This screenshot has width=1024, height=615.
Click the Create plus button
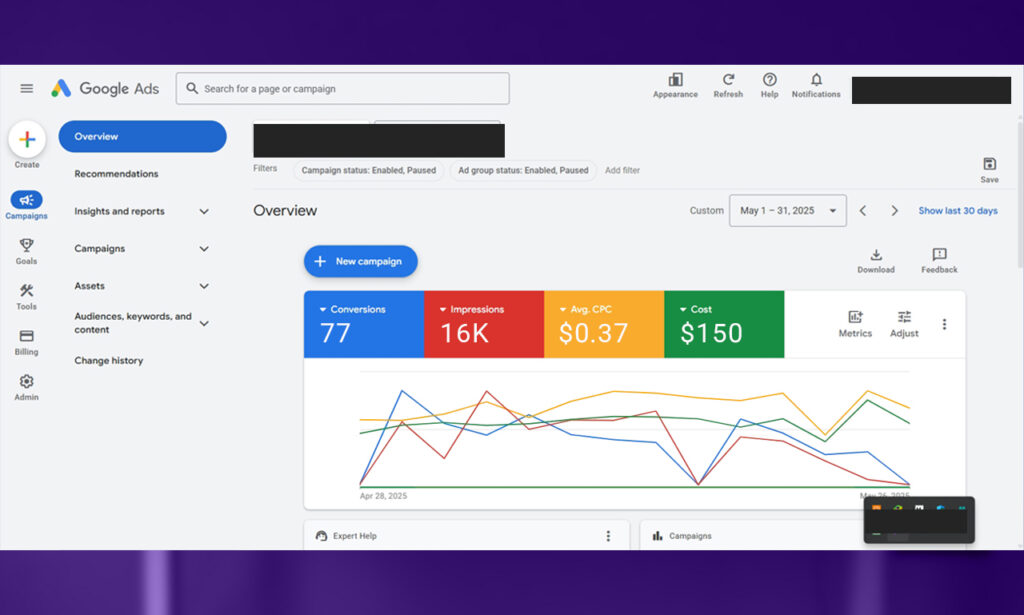[27, 139]
